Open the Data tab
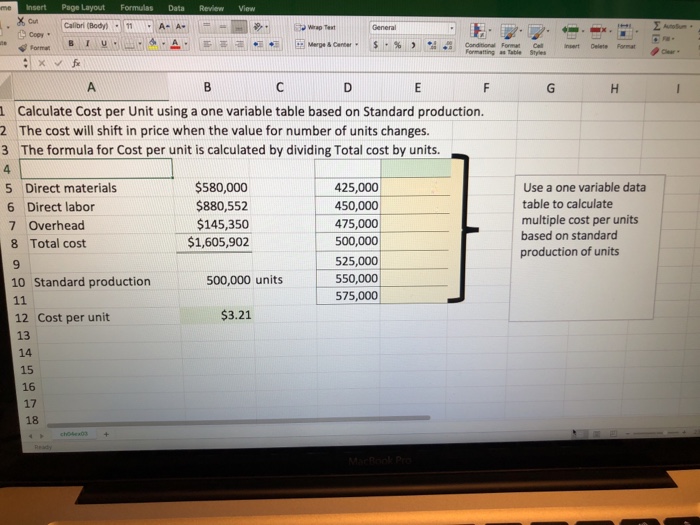 coord(176,8)
